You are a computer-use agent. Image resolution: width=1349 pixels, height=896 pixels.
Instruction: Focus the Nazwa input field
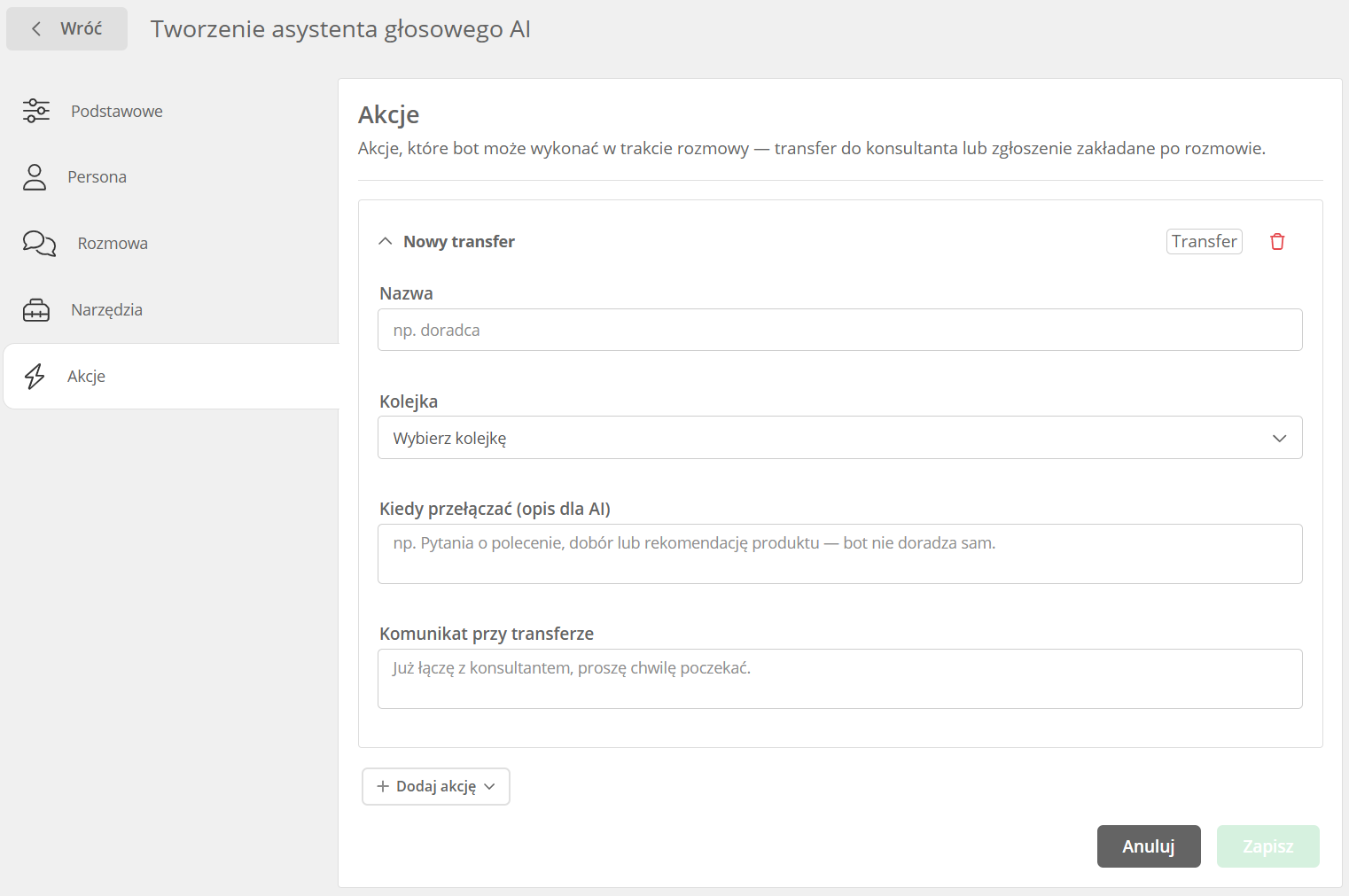pos(839,330)
